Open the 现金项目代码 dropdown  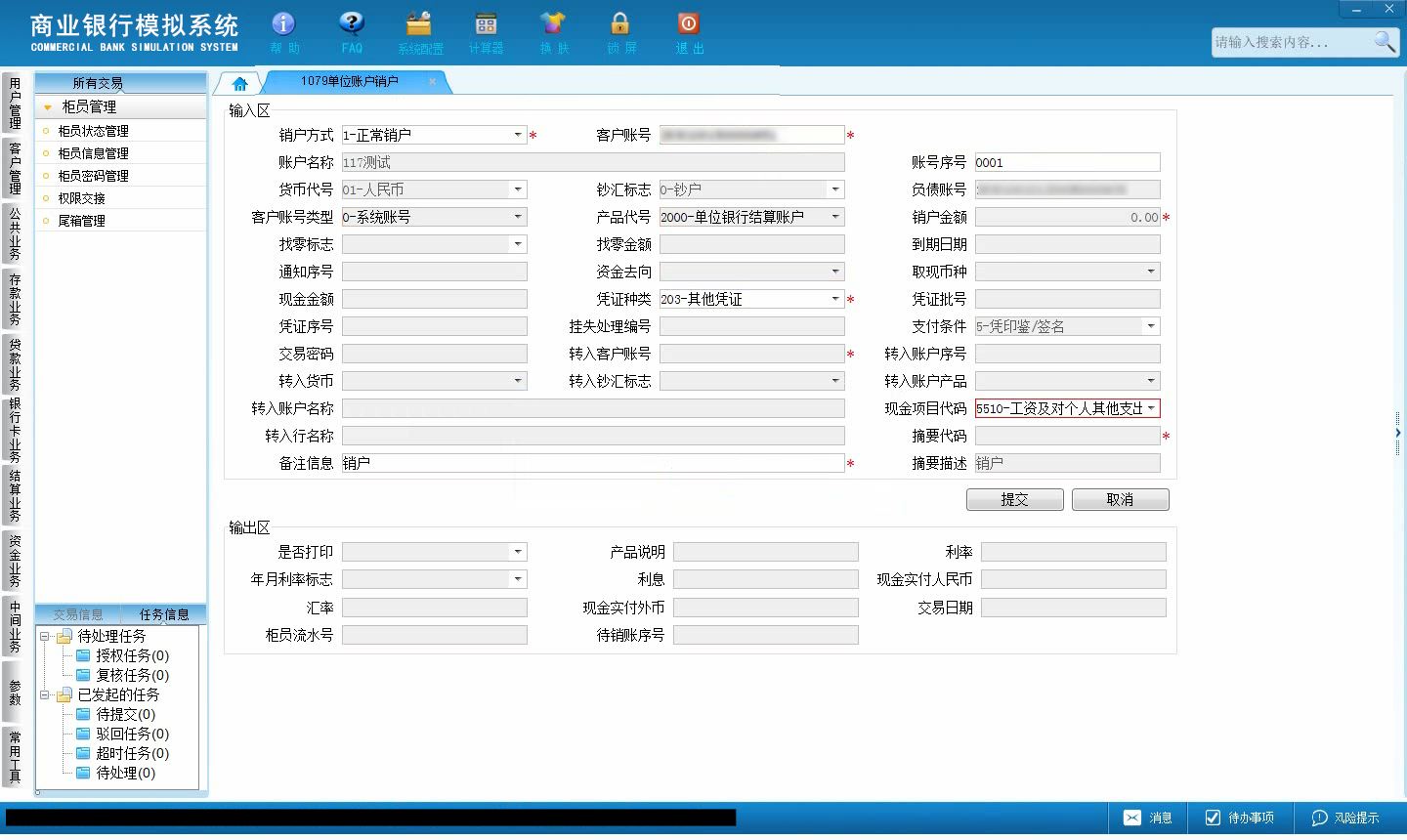tap(1151, 408)
